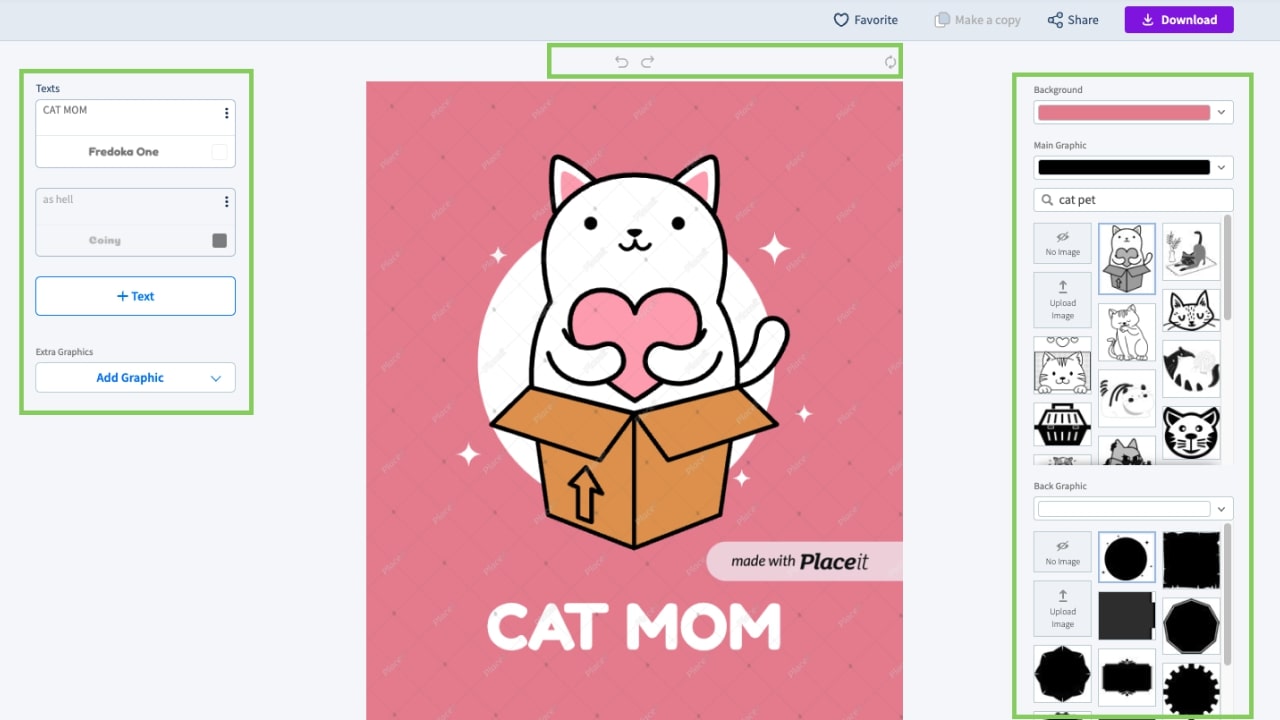Open the Add Graphic dropdown
The image size is (1280, 720).
pos(135,378)
